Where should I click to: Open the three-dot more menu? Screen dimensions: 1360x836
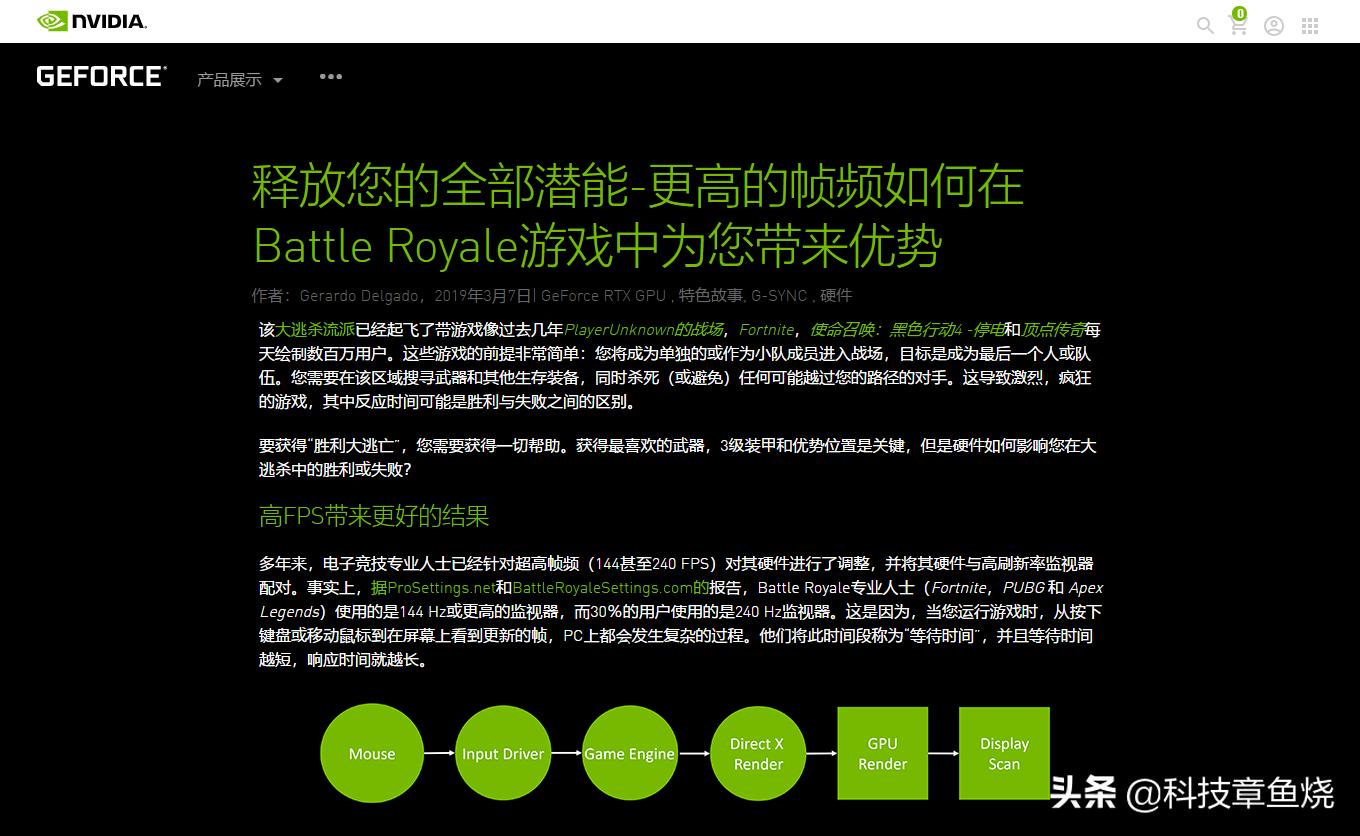[331, 77]
